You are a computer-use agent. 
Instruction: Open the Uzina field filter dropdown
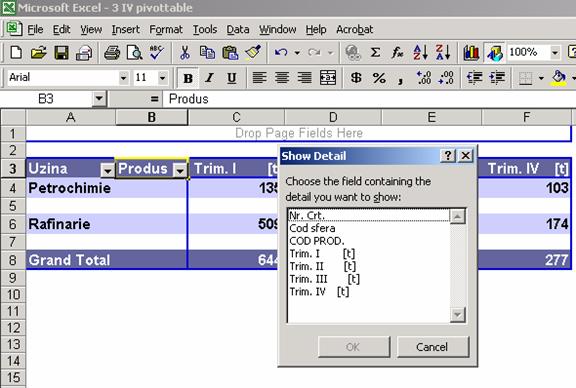107,170
